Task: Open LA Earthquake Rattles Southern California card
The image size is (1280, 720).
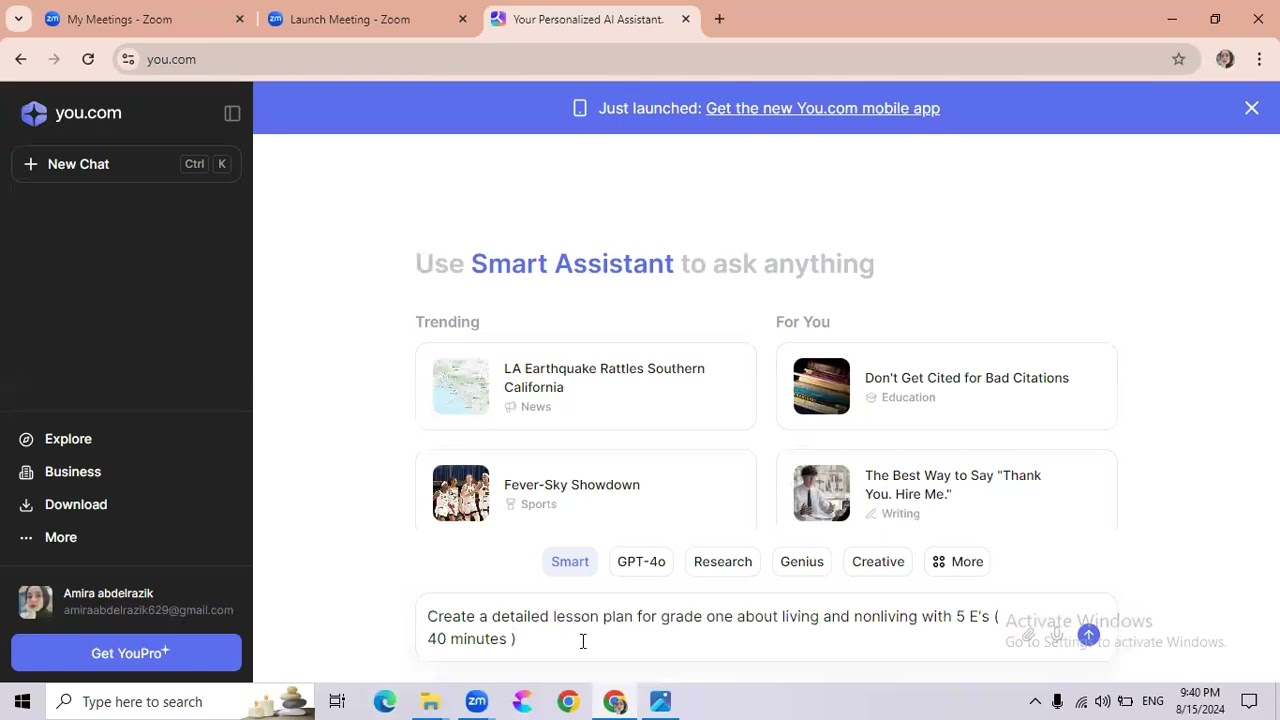Action: (x=586, y=386)
